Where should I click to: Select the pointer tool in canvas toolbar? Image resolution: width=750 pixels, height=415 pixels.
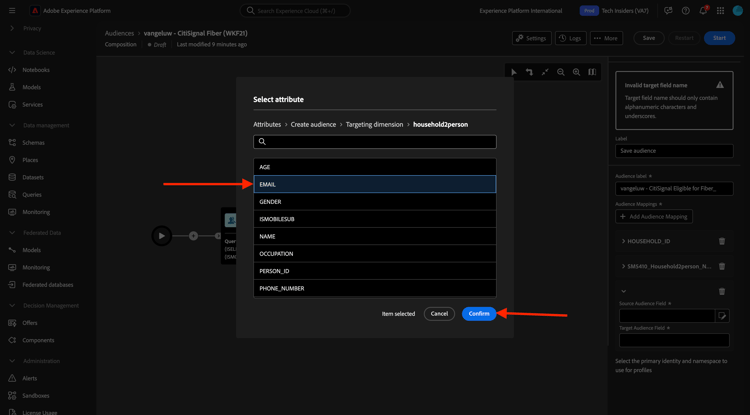[x=514, y=72]
